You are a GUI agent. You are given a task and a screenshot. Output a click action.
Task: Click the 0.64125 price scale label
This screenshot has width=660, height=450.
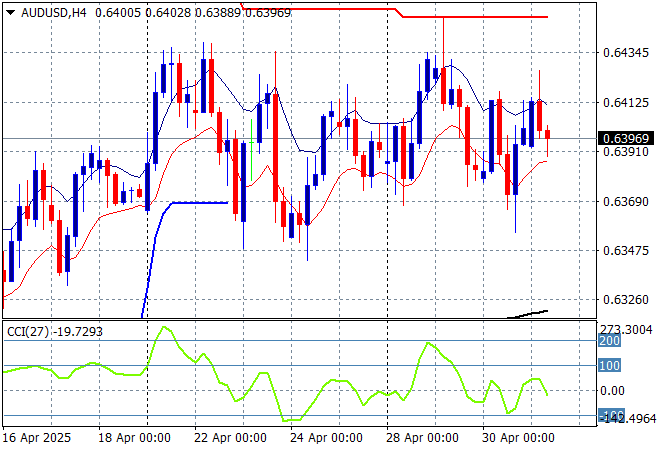click(x=626, y=102)
